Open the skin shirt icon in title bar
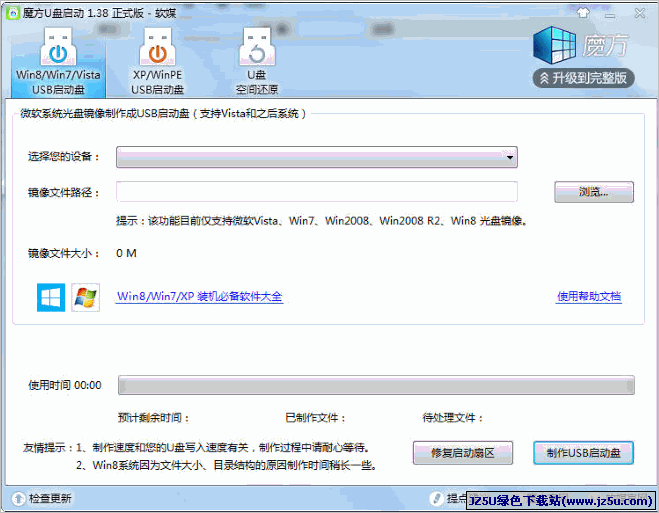 point(583,13)
